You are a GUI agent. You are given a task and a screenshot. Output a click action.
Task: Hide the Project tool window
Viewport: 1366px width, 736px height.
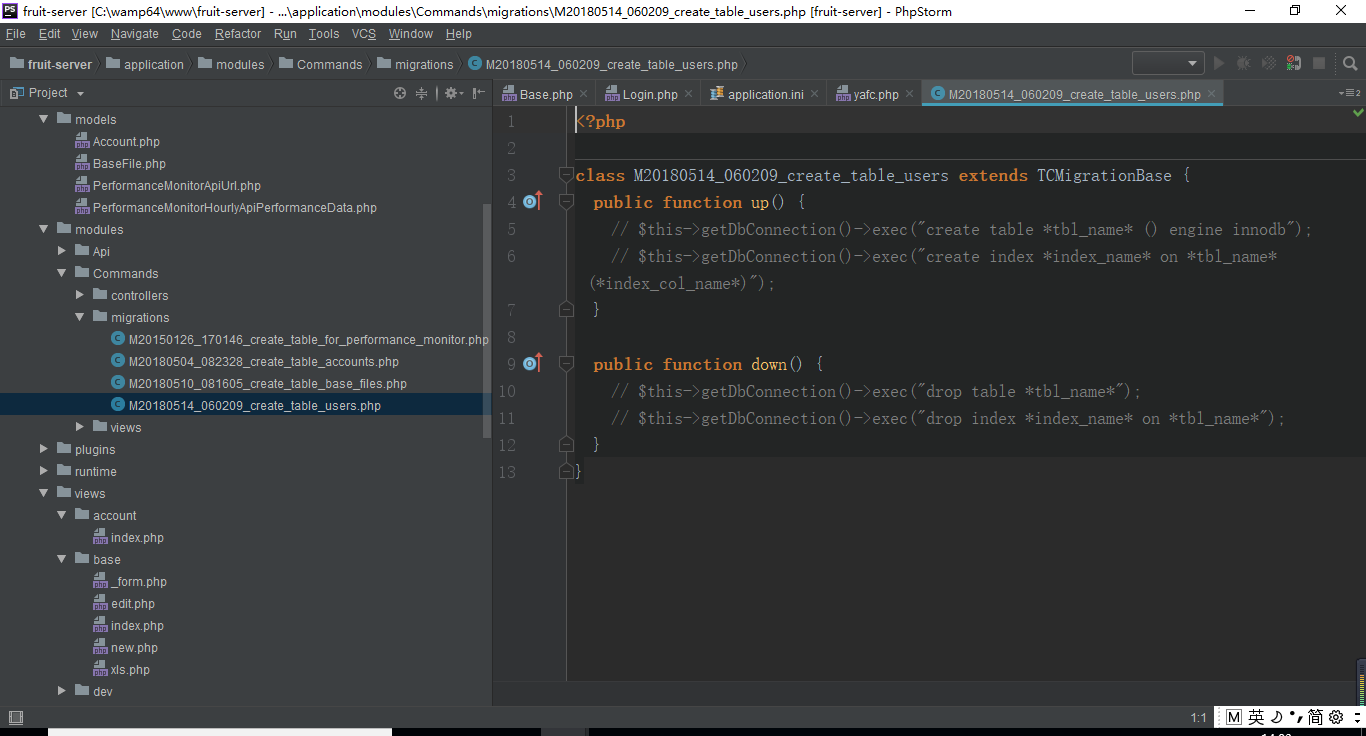(x=479, y=93)
